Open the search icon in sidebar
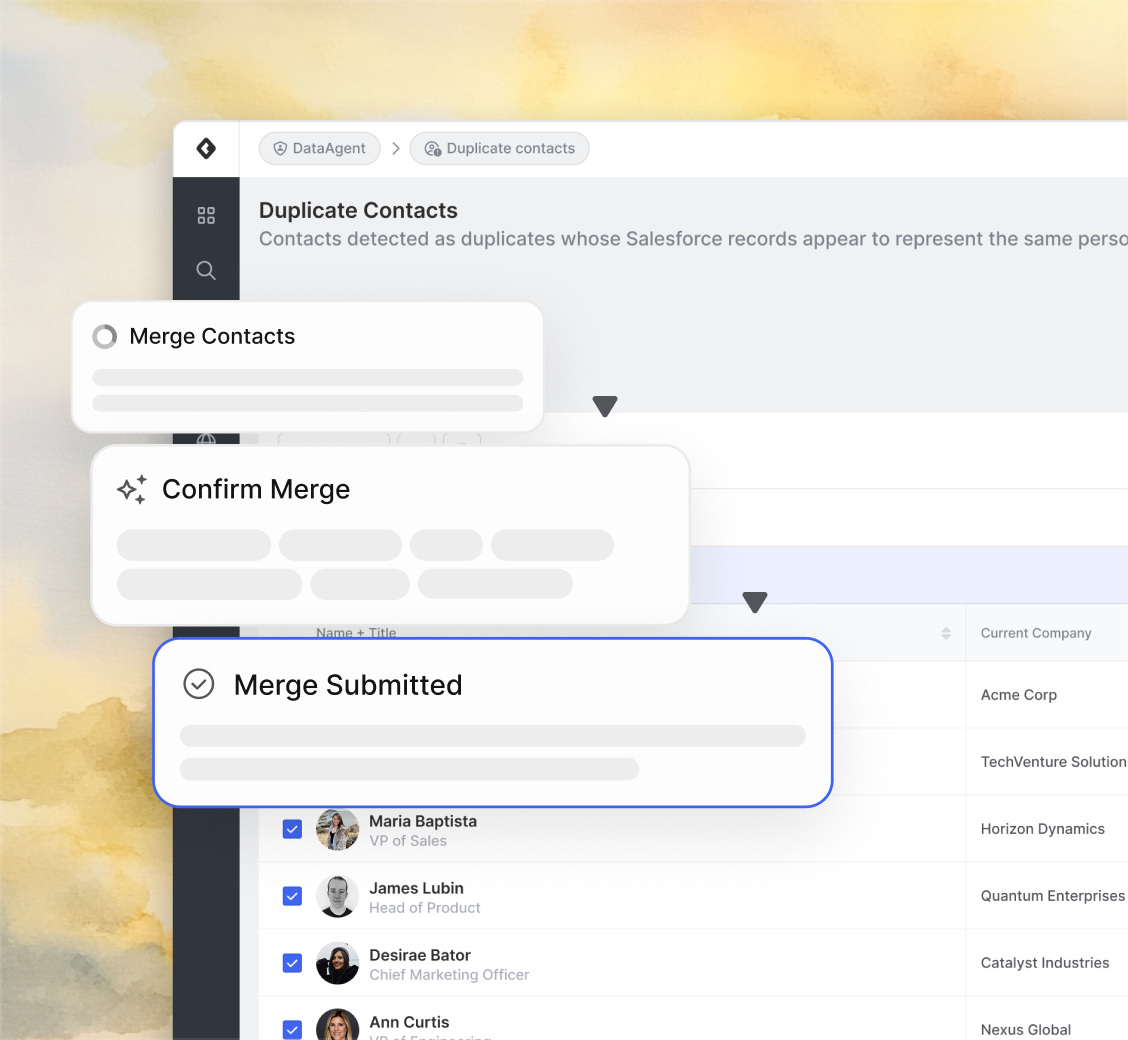Image resolution: width=1128 pixels, height=1040 pixels. tap(206, 270)
